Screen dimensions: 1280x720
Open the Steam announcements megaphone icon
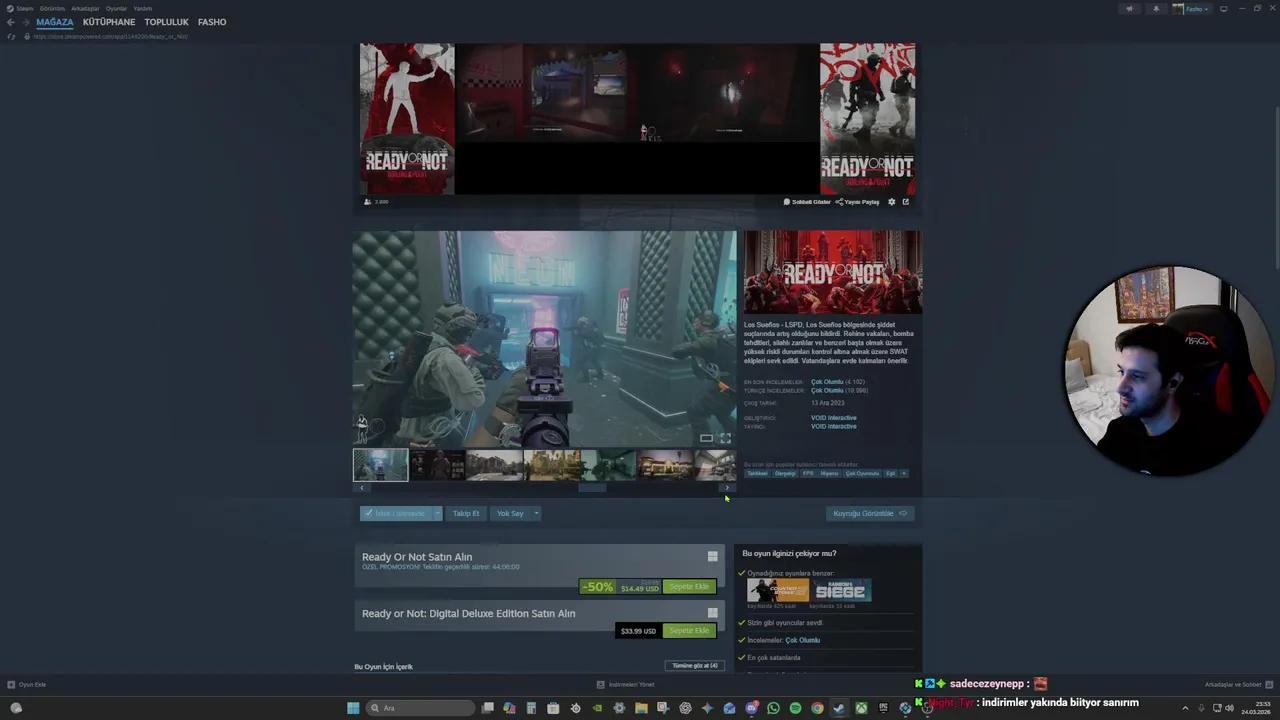(1130, 9)
